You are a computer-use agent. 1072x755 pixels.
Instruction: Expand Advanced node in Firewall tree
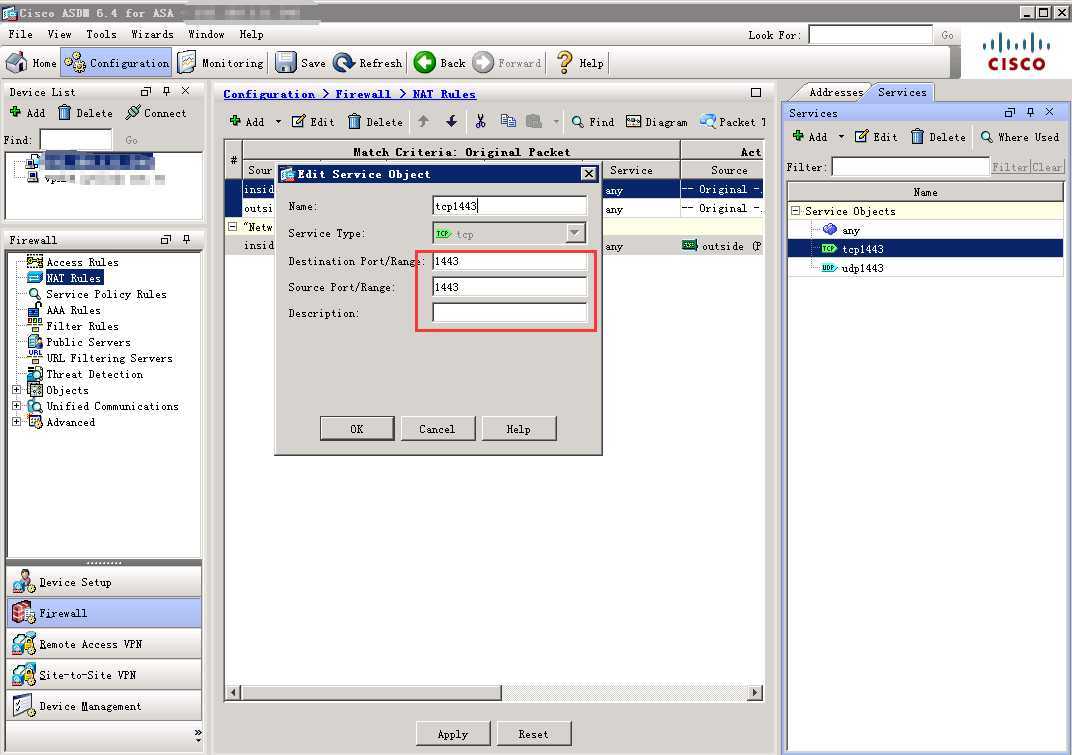click(16, 422)
